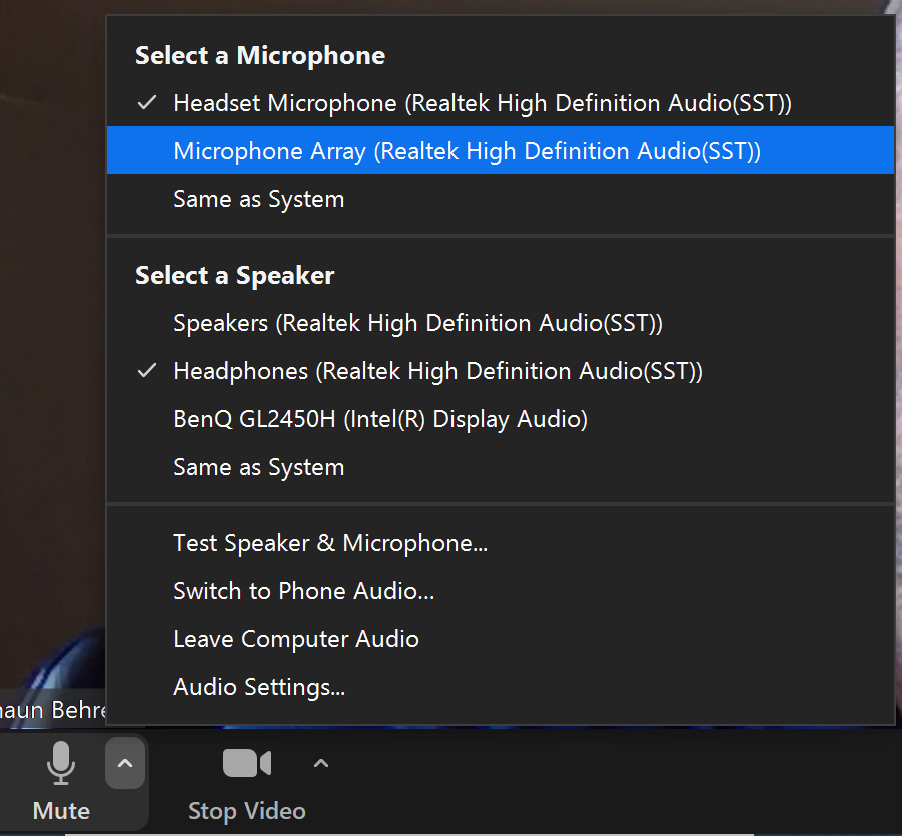This screenshot has height=836, width=902.
Task: Open Audio Settings
Action: pyautogui.click(x=259, y=687)
